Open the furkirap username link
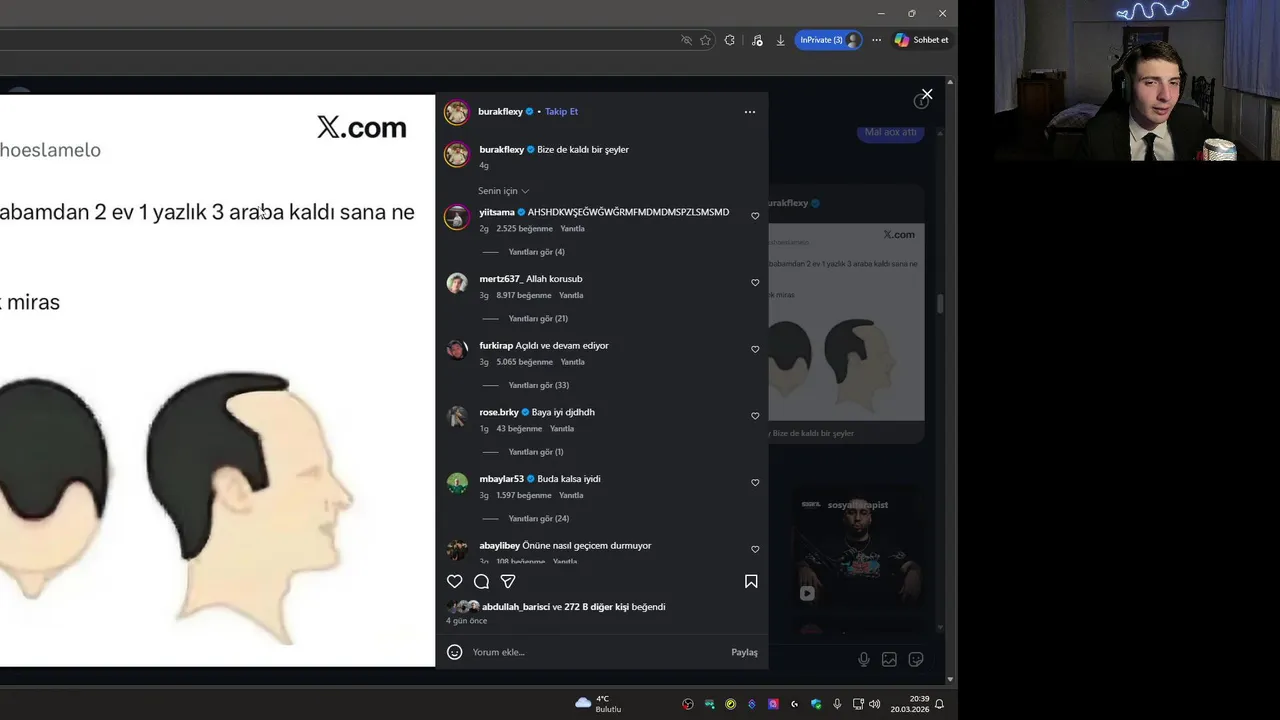Screen dimensions: 1280x720 pyautogui.click(x=496, y=346)
